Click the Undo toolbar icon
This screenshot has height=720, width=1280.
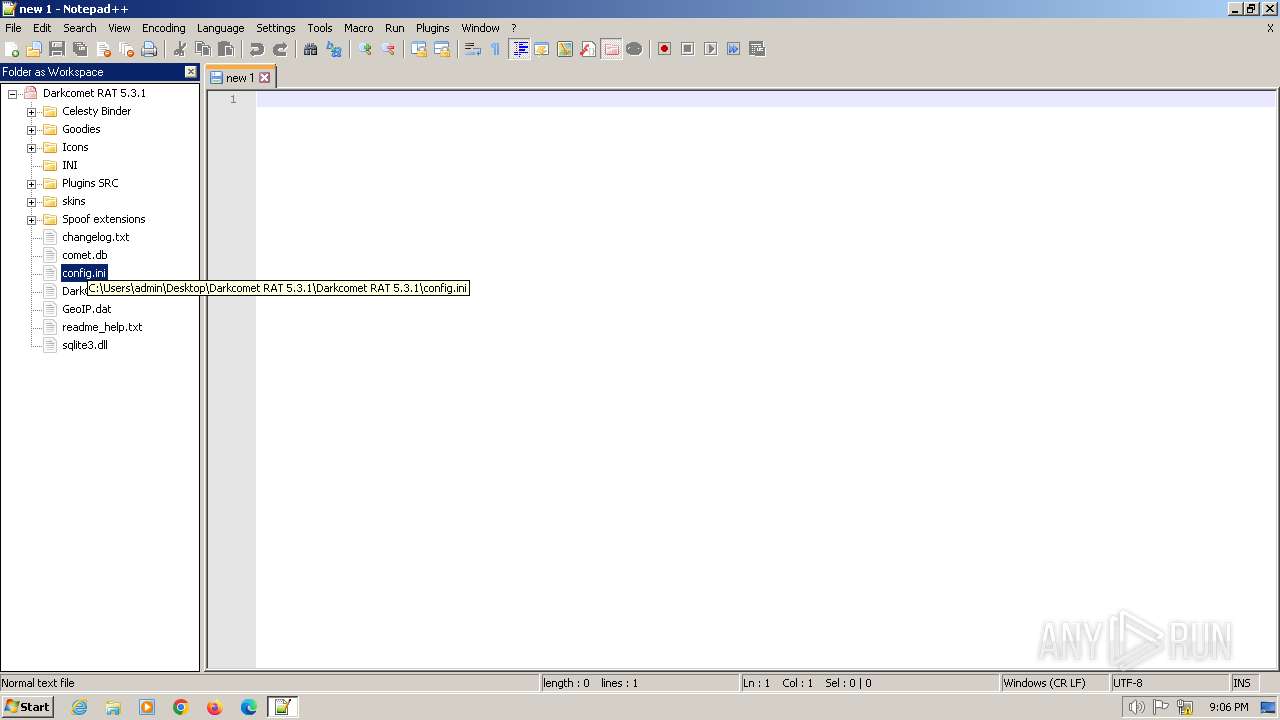tap(257, 49)
